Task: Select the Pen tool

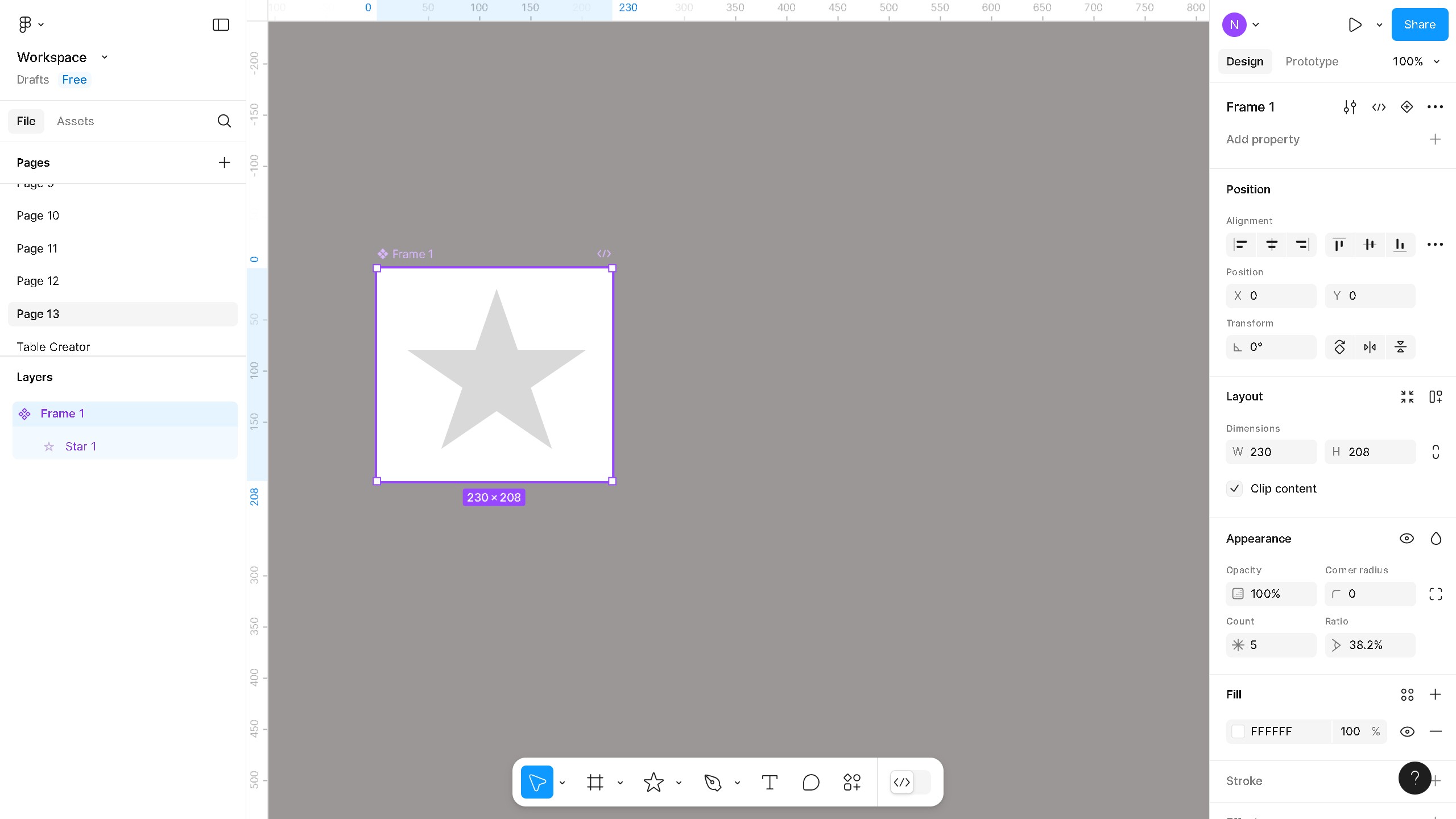Action: point(713,782)
